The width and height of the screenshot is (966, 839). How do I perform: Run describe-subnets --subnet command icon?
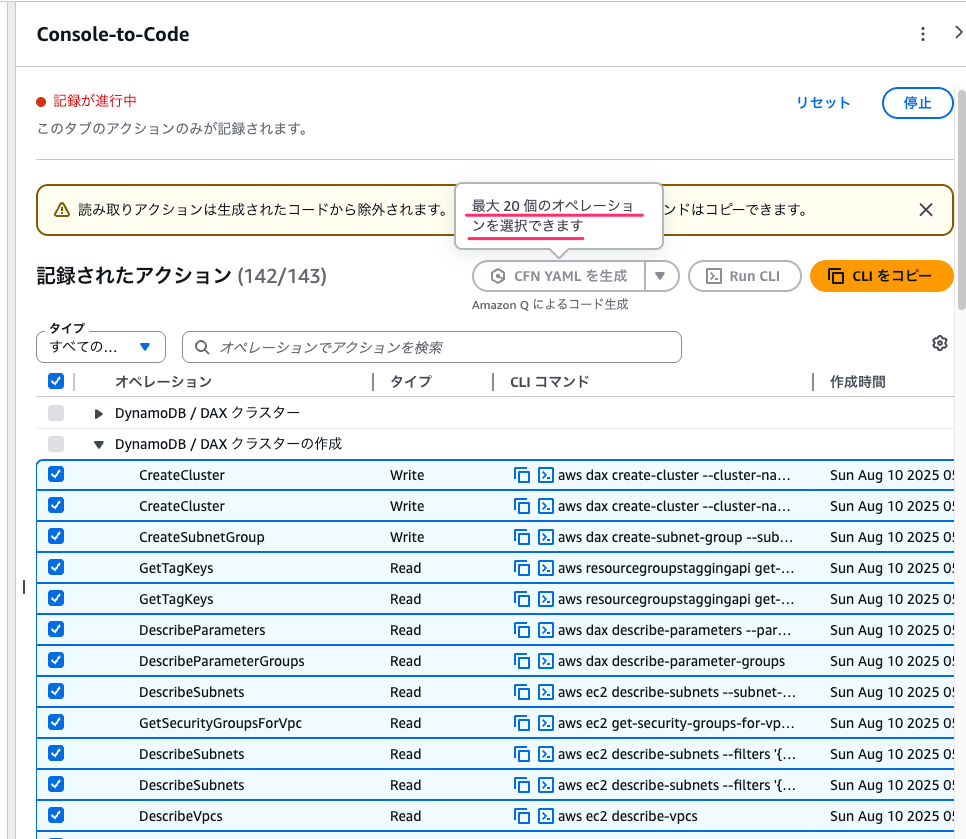(545, 692)
